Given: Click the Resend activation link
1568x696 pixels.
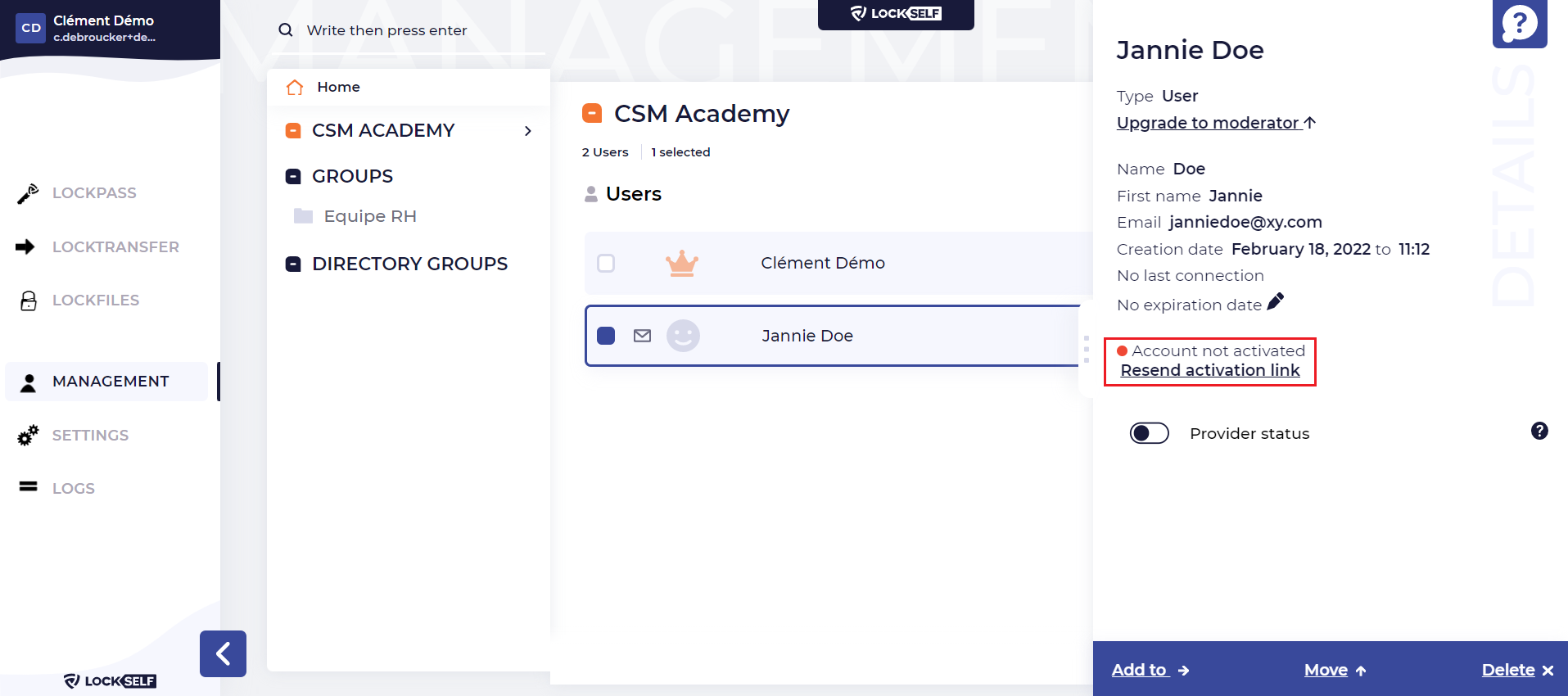Looking at the screenshot, I should [x=1210, y=370].
